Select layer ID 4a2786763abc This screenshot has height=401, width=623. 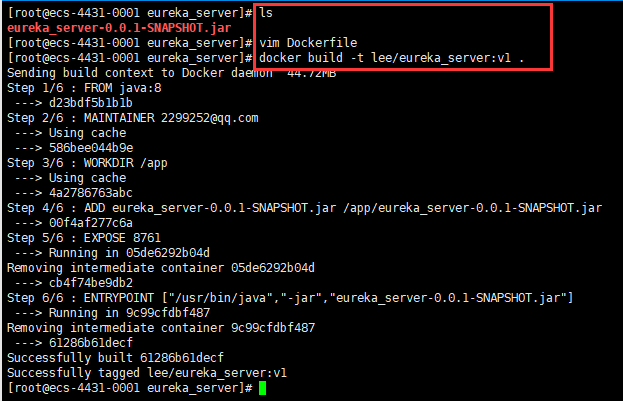(91, 193)
